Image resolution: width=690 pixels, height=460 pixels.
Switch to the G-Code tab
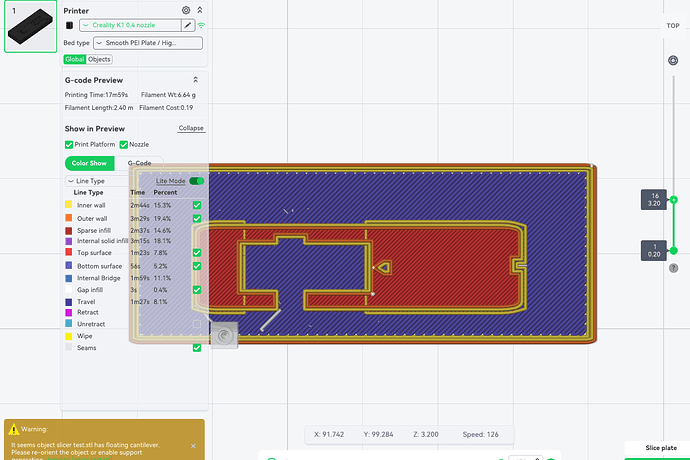138,163
